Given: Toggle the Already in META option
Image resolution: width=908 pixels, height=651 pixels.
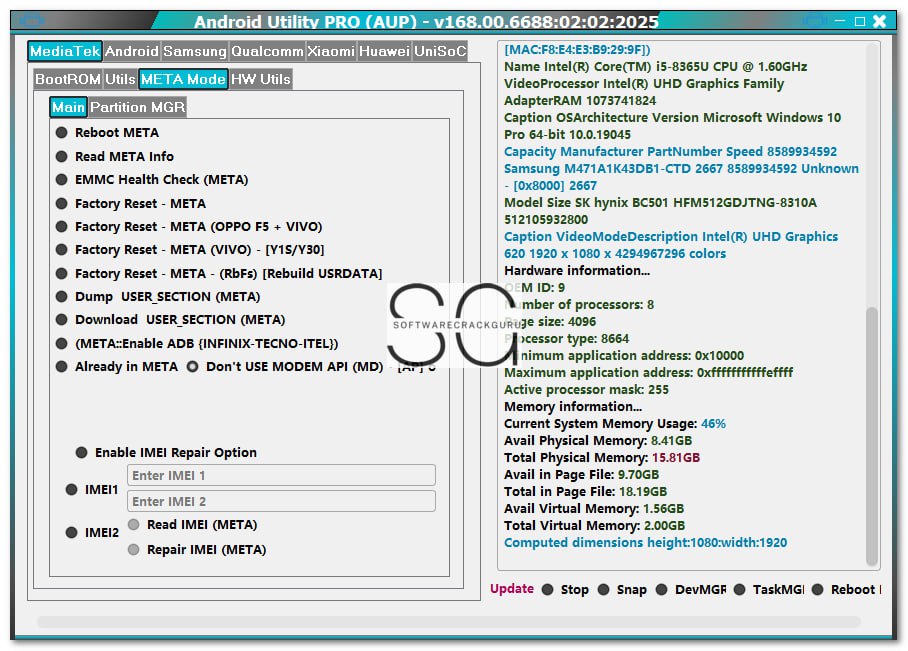Looking at the screenshot, I should coord(117,367).
